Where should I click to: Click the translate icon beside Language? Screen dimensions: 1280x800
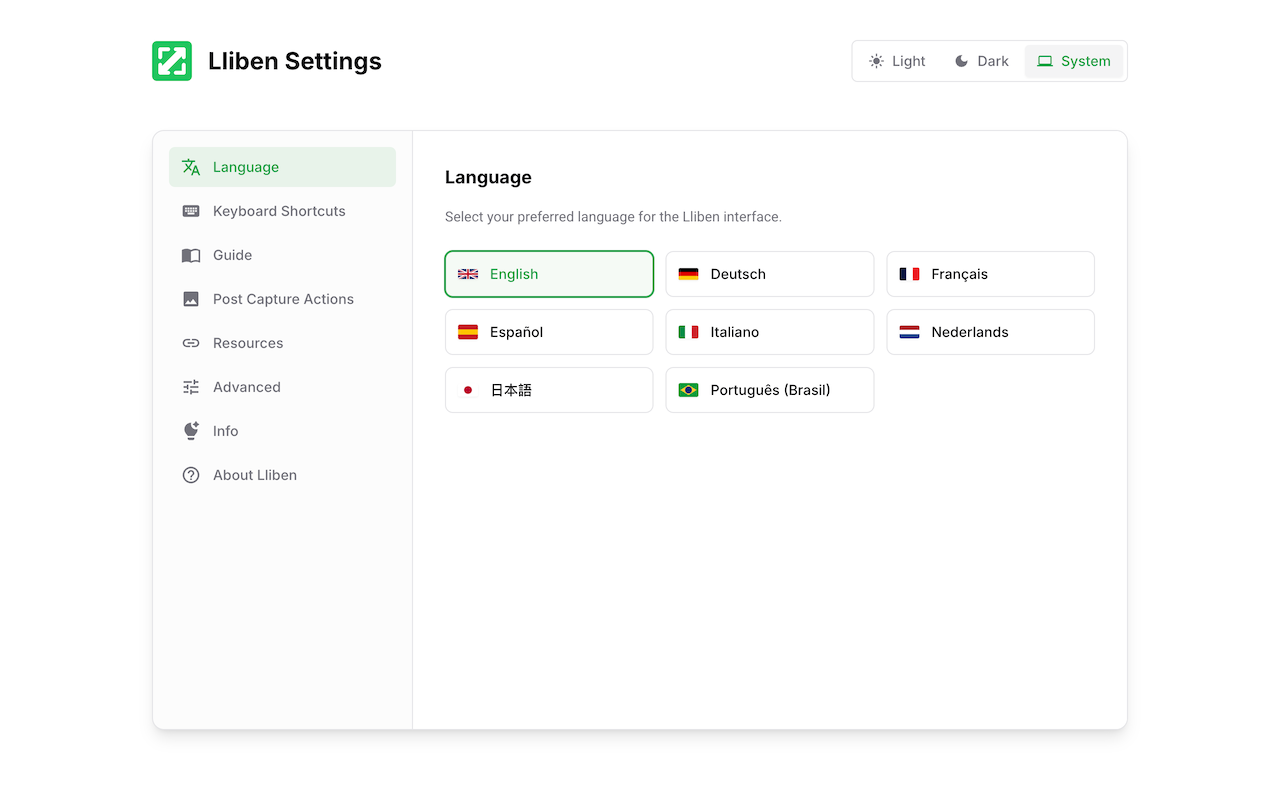[191, 167]
